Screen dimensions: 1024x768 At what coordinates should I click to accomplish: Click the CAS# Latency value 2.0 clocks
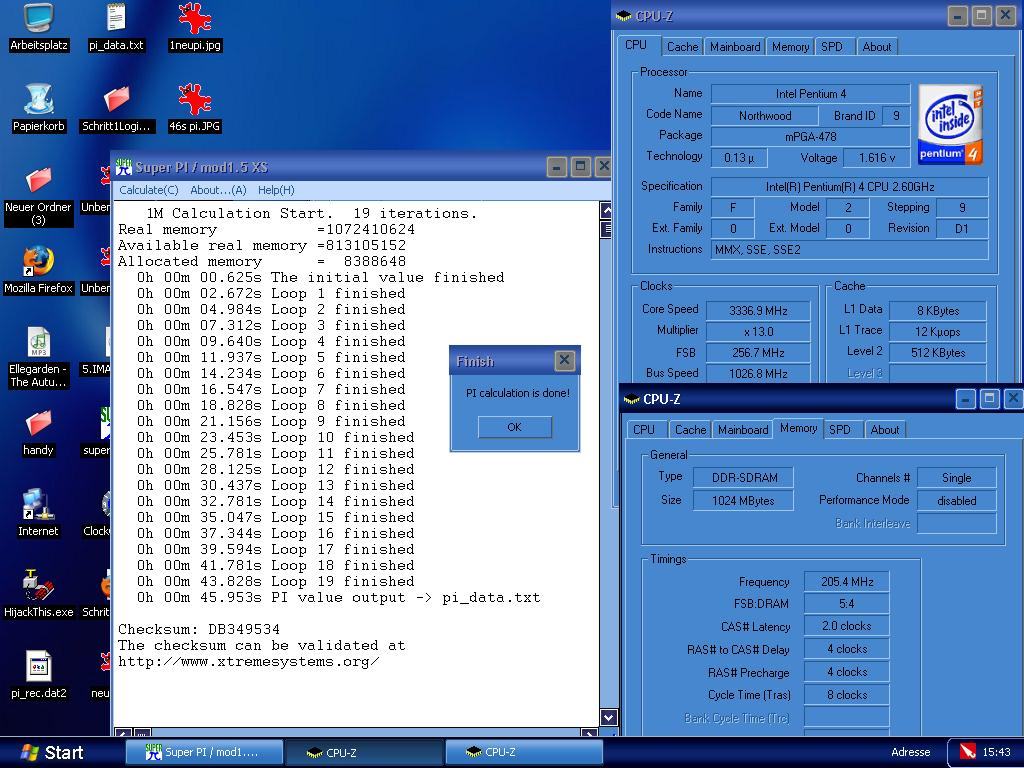point(847,626)
